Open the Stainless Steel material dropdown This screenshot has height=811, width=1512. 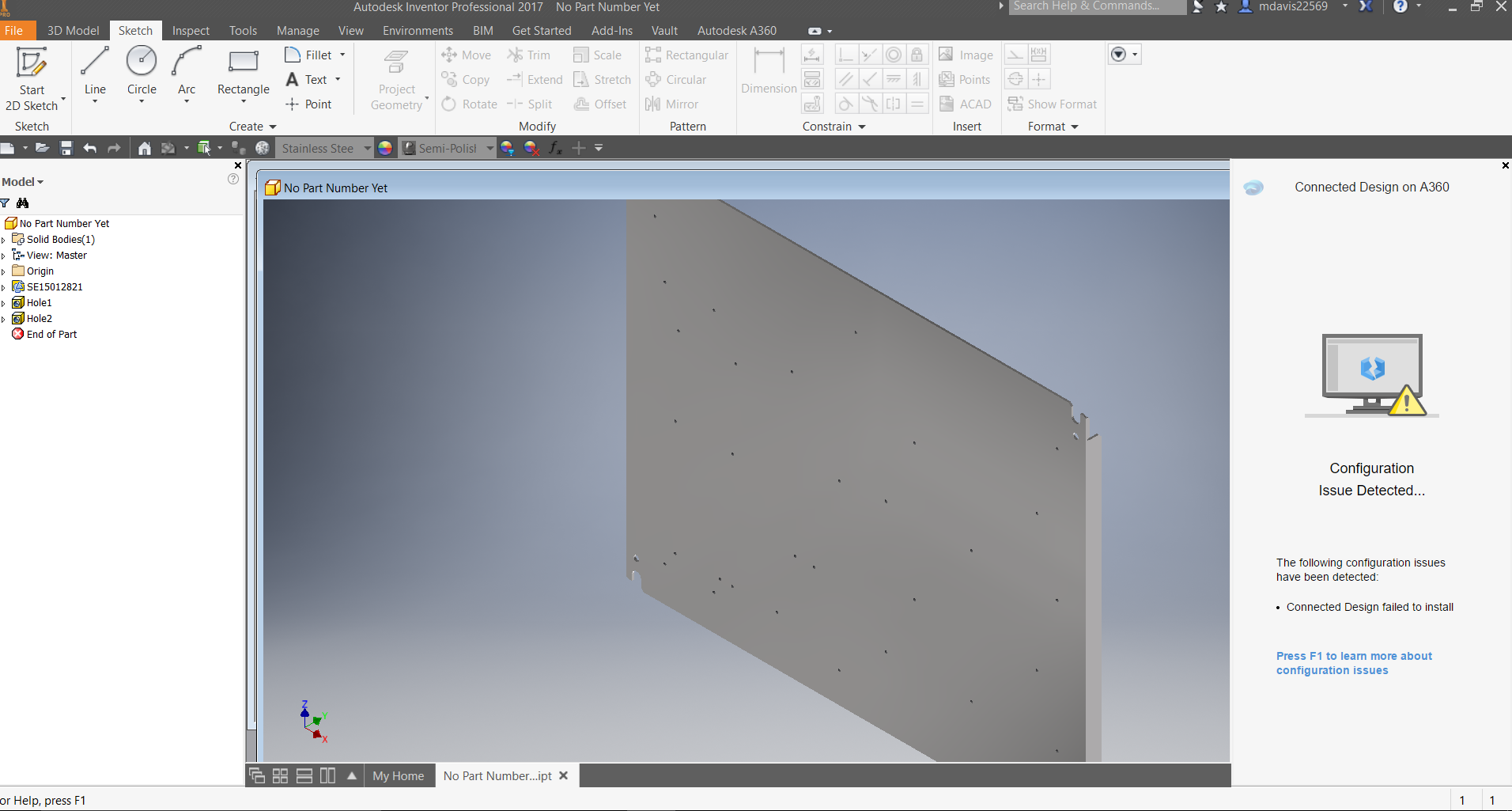pyautogui.click(x=367, y=148)
